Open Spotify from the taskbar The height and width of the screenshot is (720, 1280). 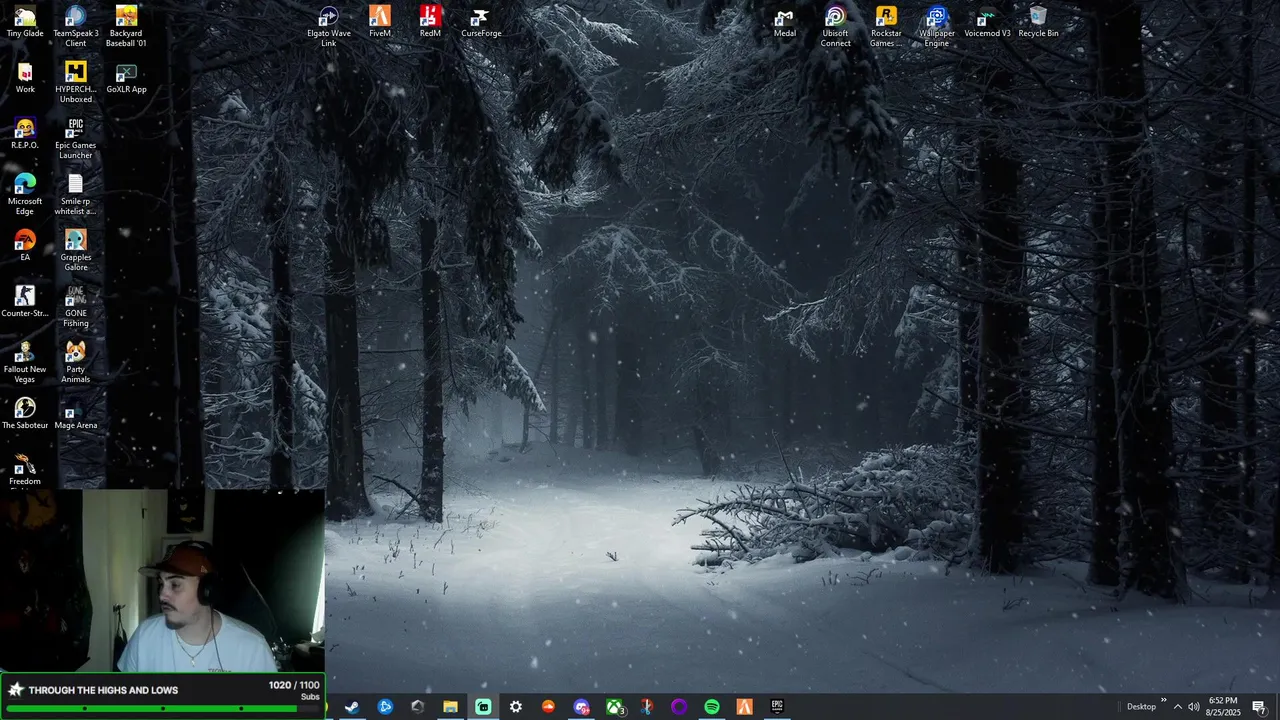point(712,707)
